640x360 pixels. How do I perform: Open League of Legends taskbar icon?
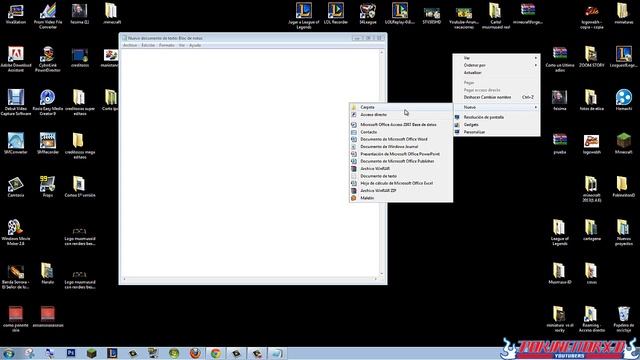pyautogui.click(x=112, y=353)
